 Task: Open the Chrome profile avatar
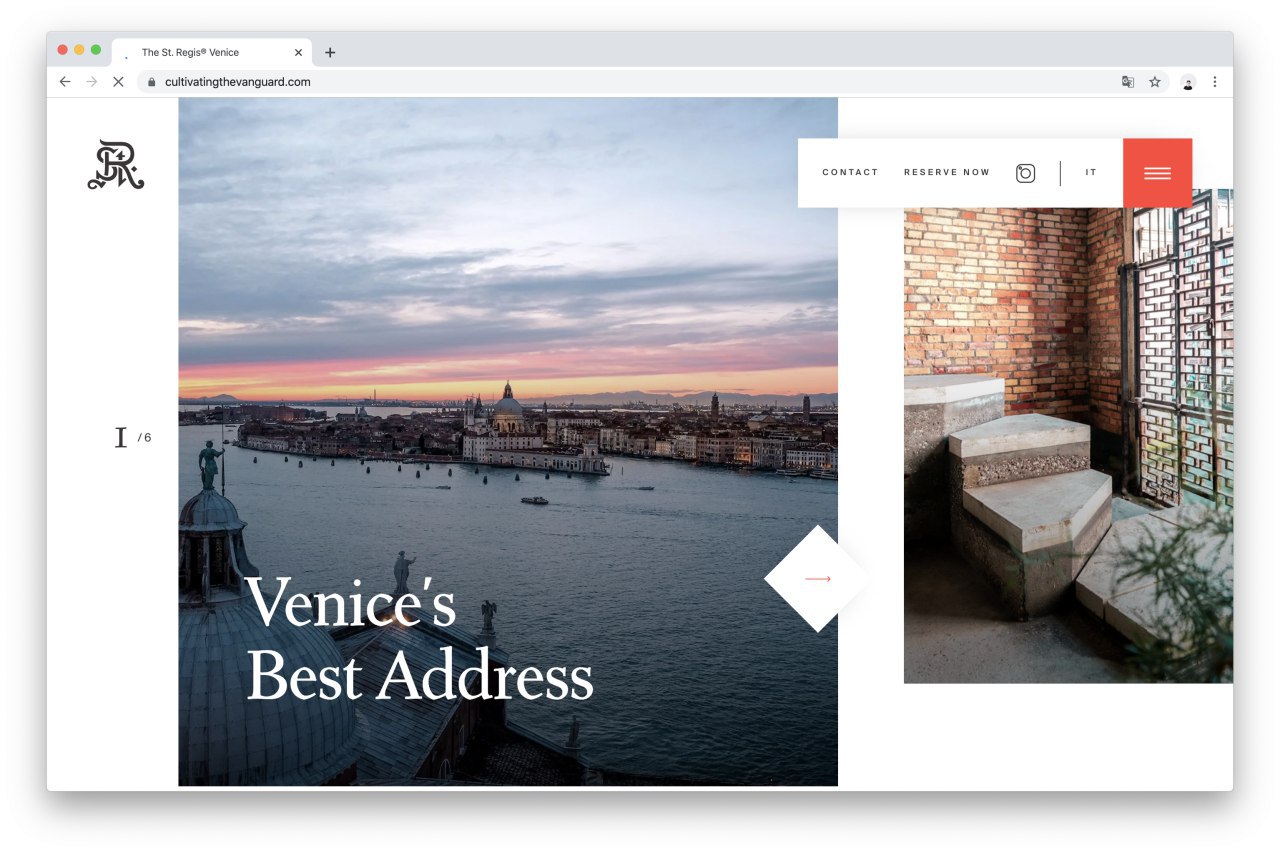tap(1188, 82)
